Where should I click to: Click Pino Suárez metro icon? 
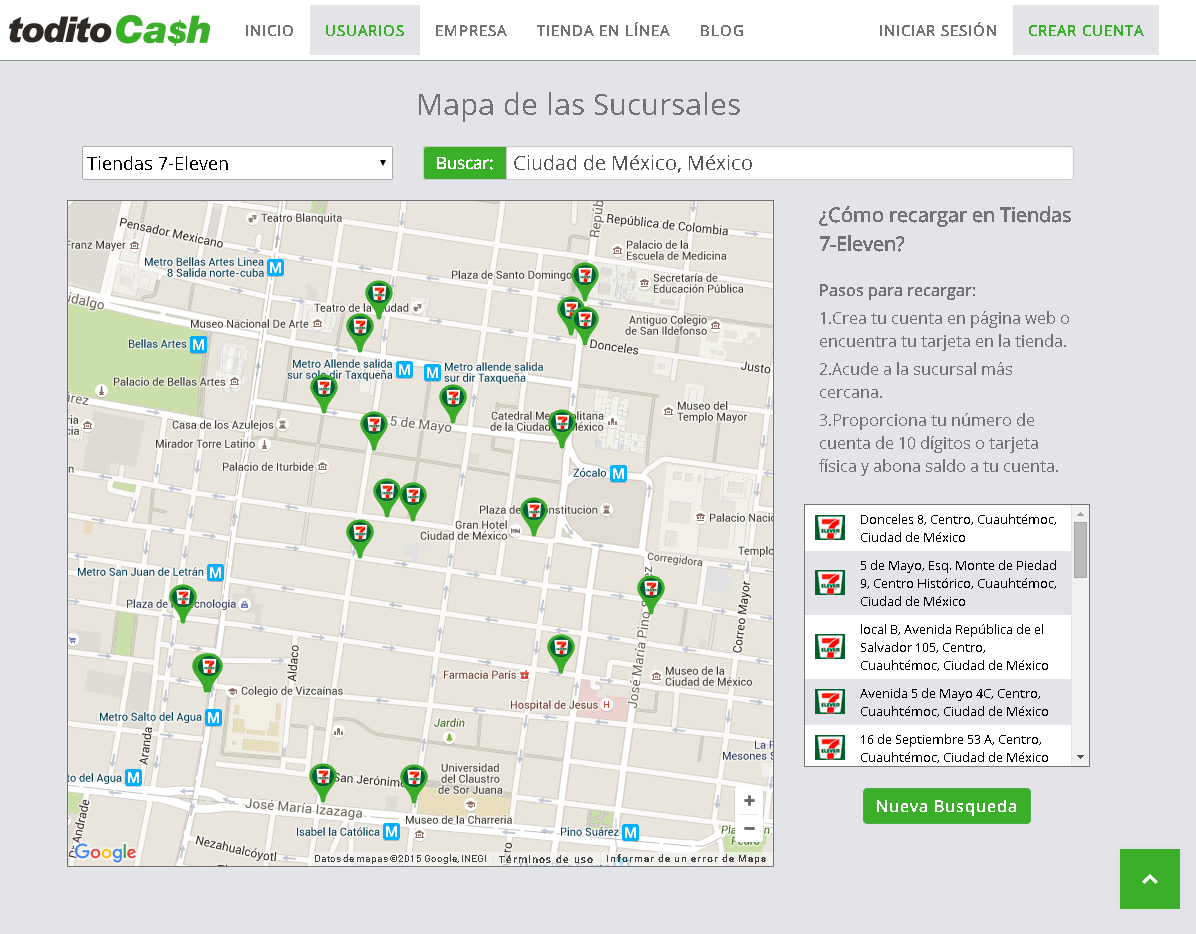(x=631, y=833)
